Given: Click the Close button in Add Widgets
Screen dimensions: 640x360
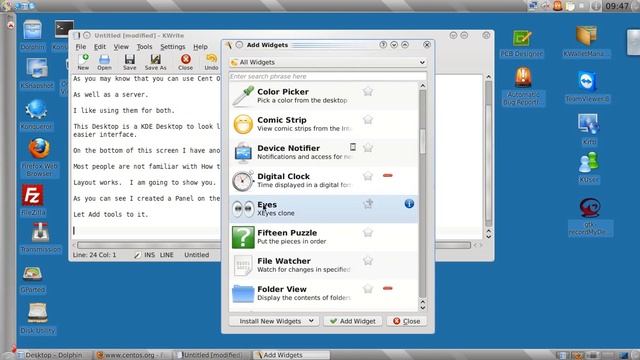Looking at the screenshot, I should pyautogui.click(x=407, y=321).
